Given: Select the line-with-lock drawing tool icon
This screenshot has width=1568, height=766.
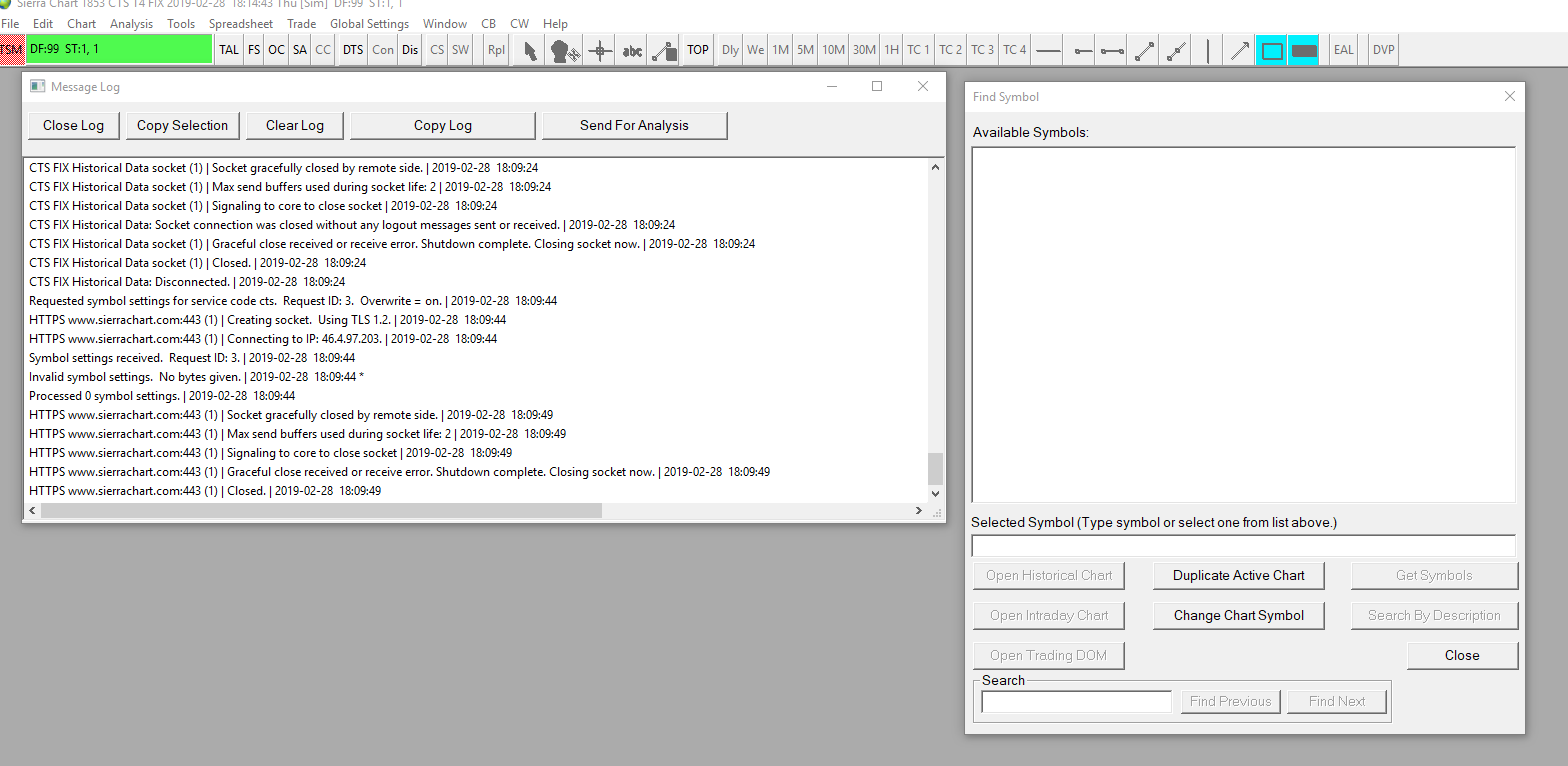Looking at the screenshot, I should 664,50.
